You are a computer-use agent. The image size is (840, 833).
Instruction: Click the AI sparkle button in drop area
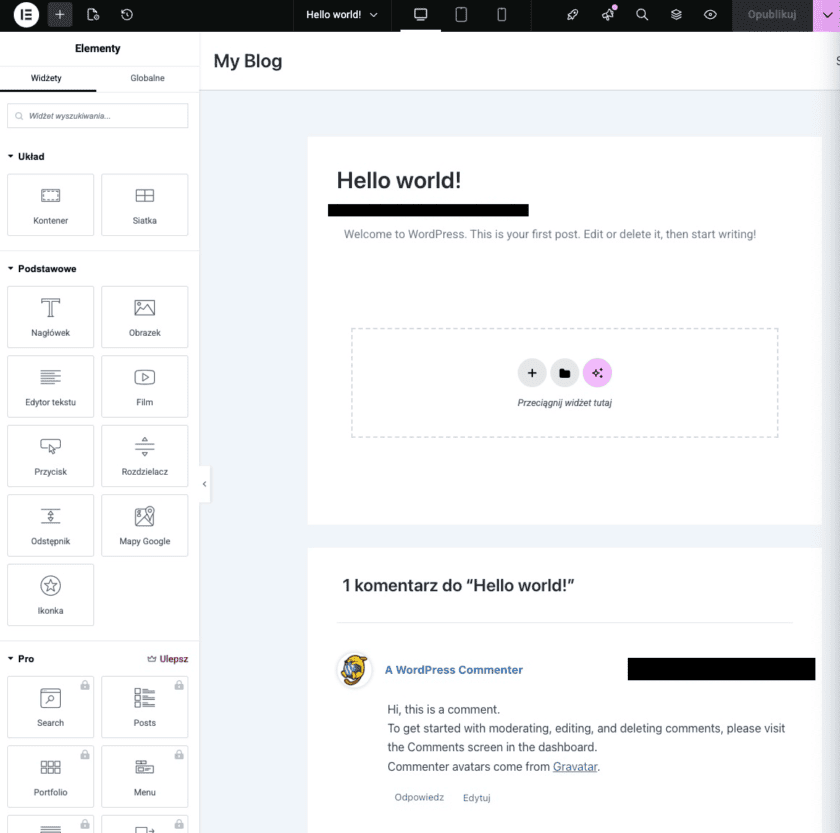pyautogui.click(x=597, y=373)
